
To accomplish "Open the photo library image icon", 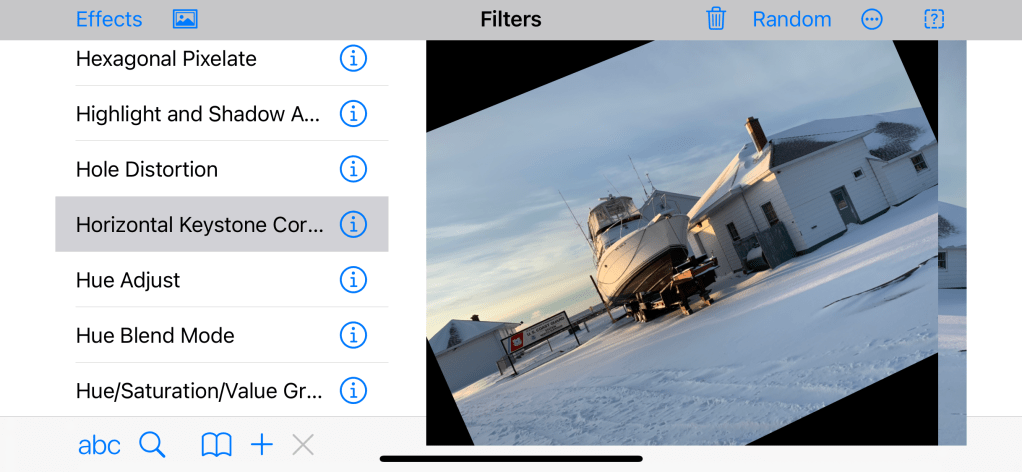I will (185, 19).
